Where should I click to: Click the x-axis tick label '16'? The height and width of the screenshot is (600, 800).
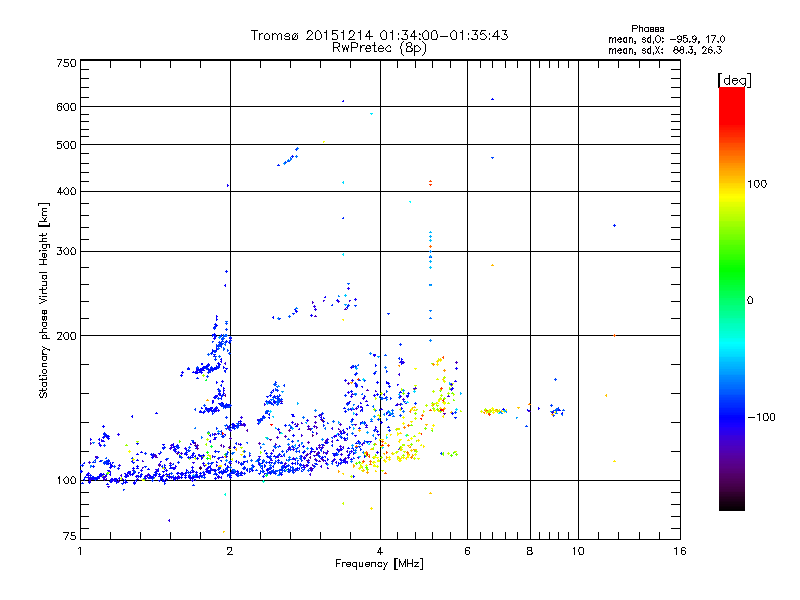click(680, 551)
